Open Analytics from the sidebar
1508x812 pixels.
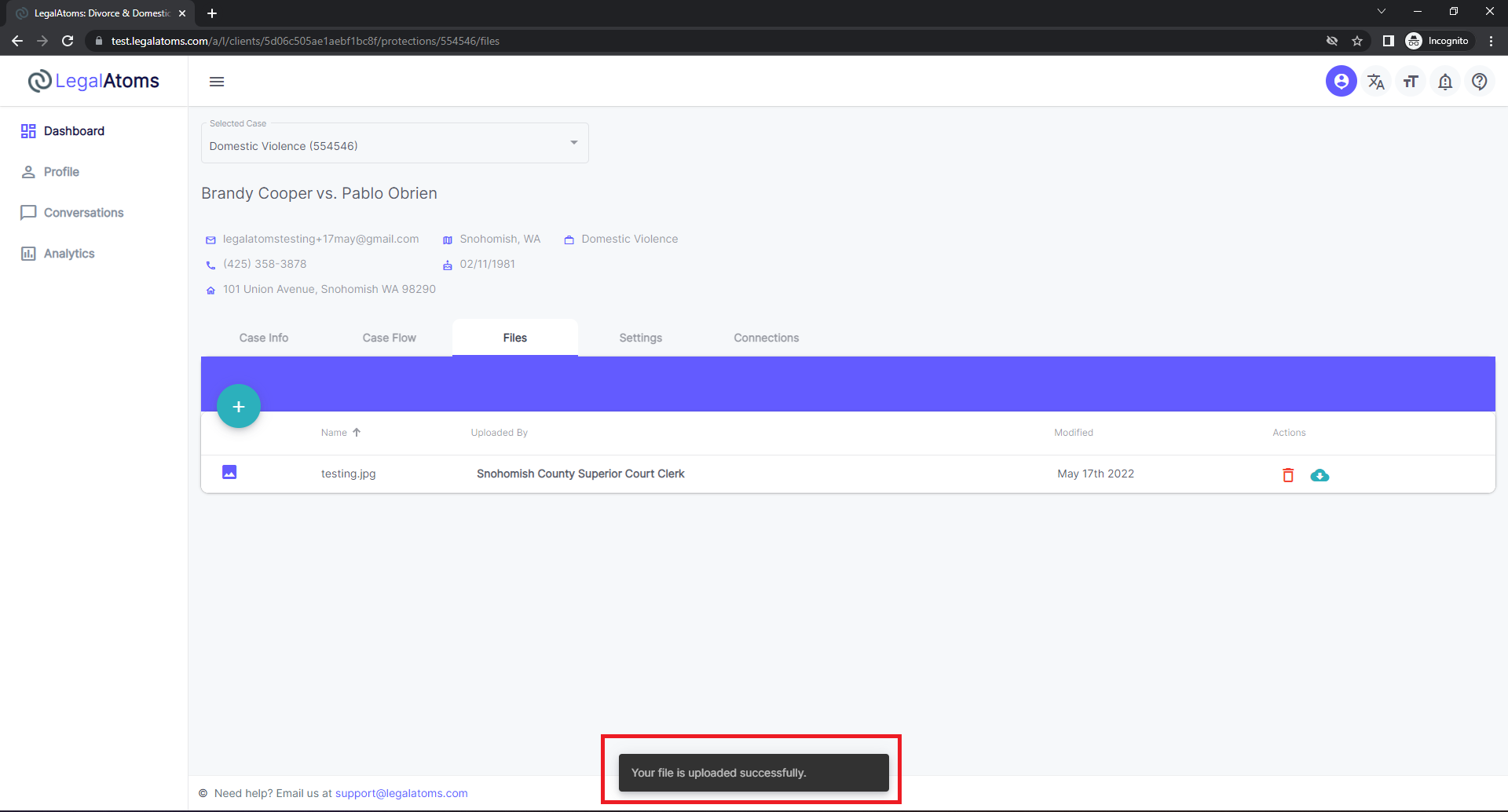point(69,253)
